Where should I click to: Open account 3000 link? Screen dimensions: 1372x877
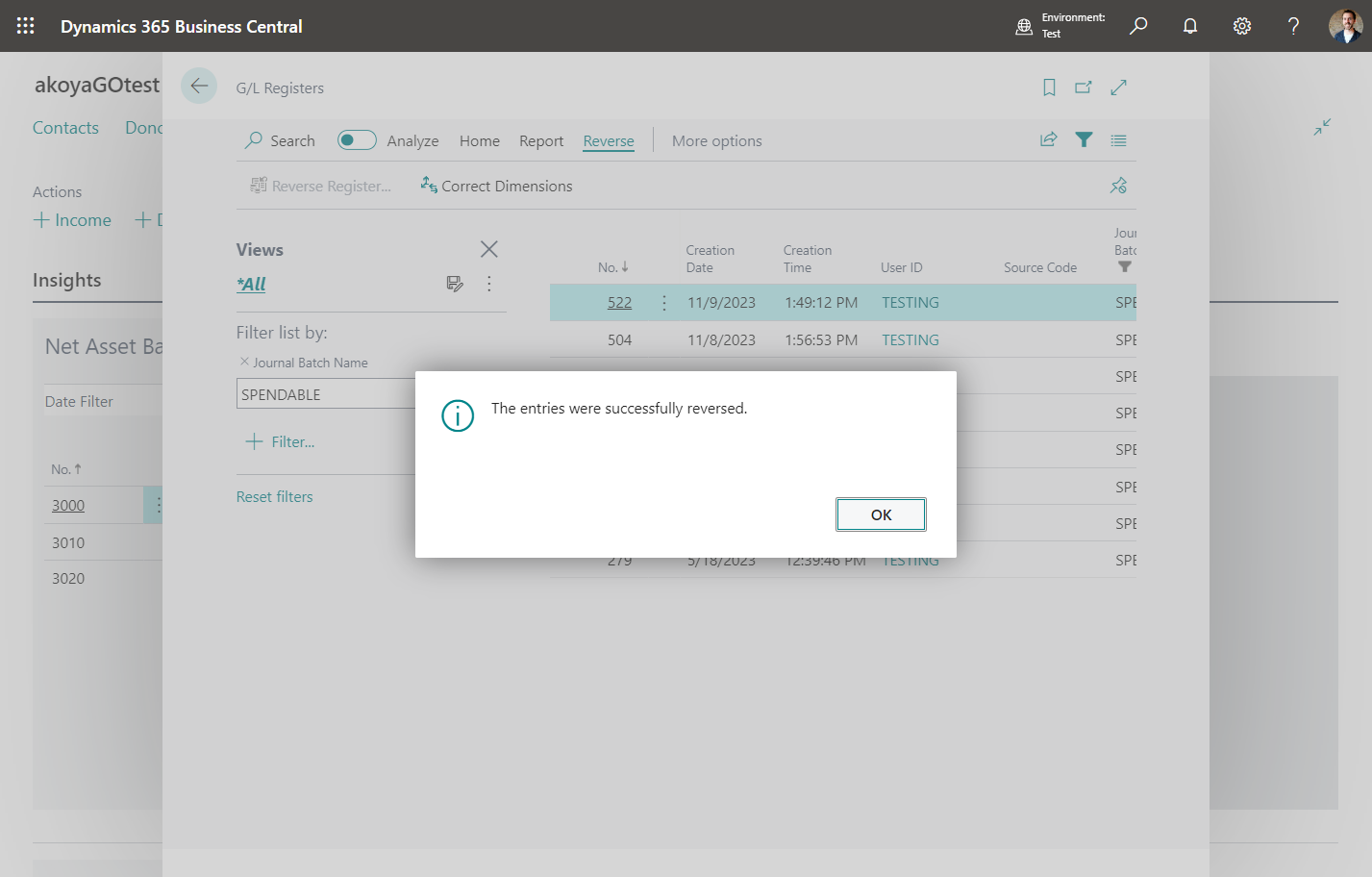[x=68, y=506]
